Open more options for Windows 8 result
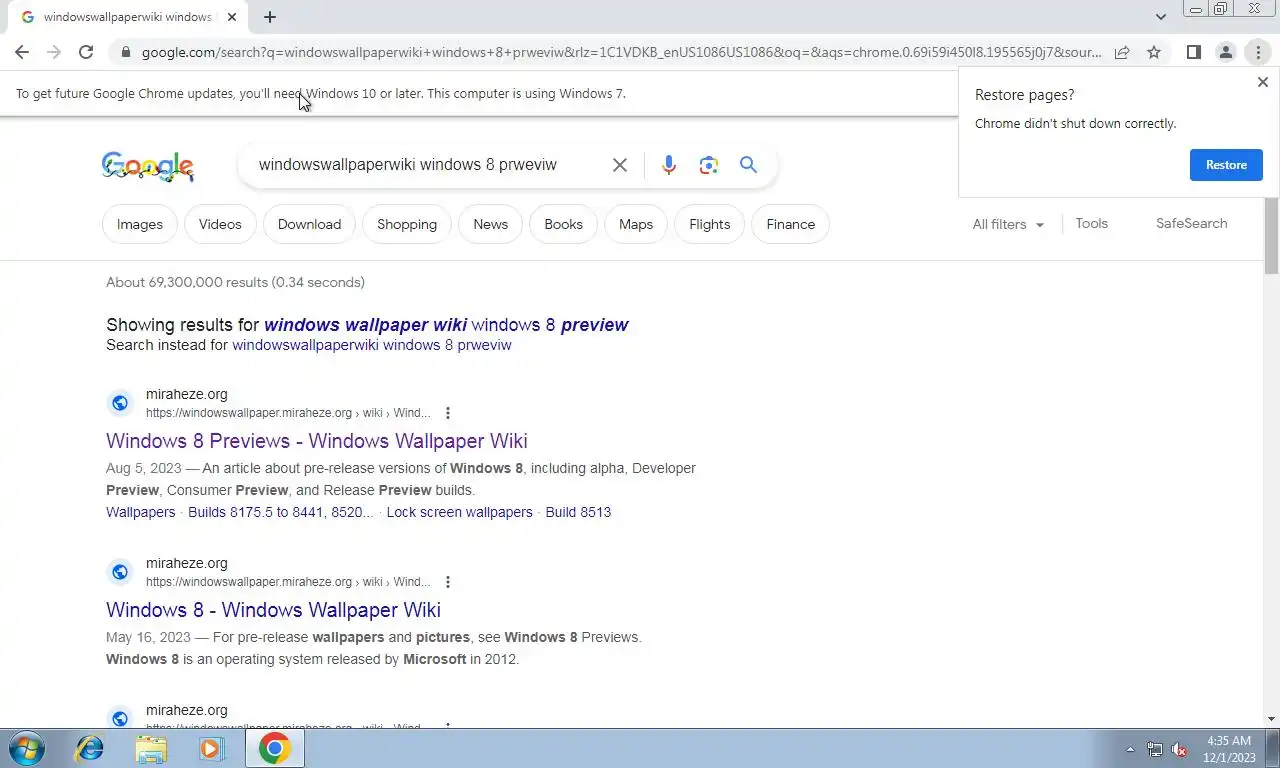 pyautogui.click(x=448, y=582)
